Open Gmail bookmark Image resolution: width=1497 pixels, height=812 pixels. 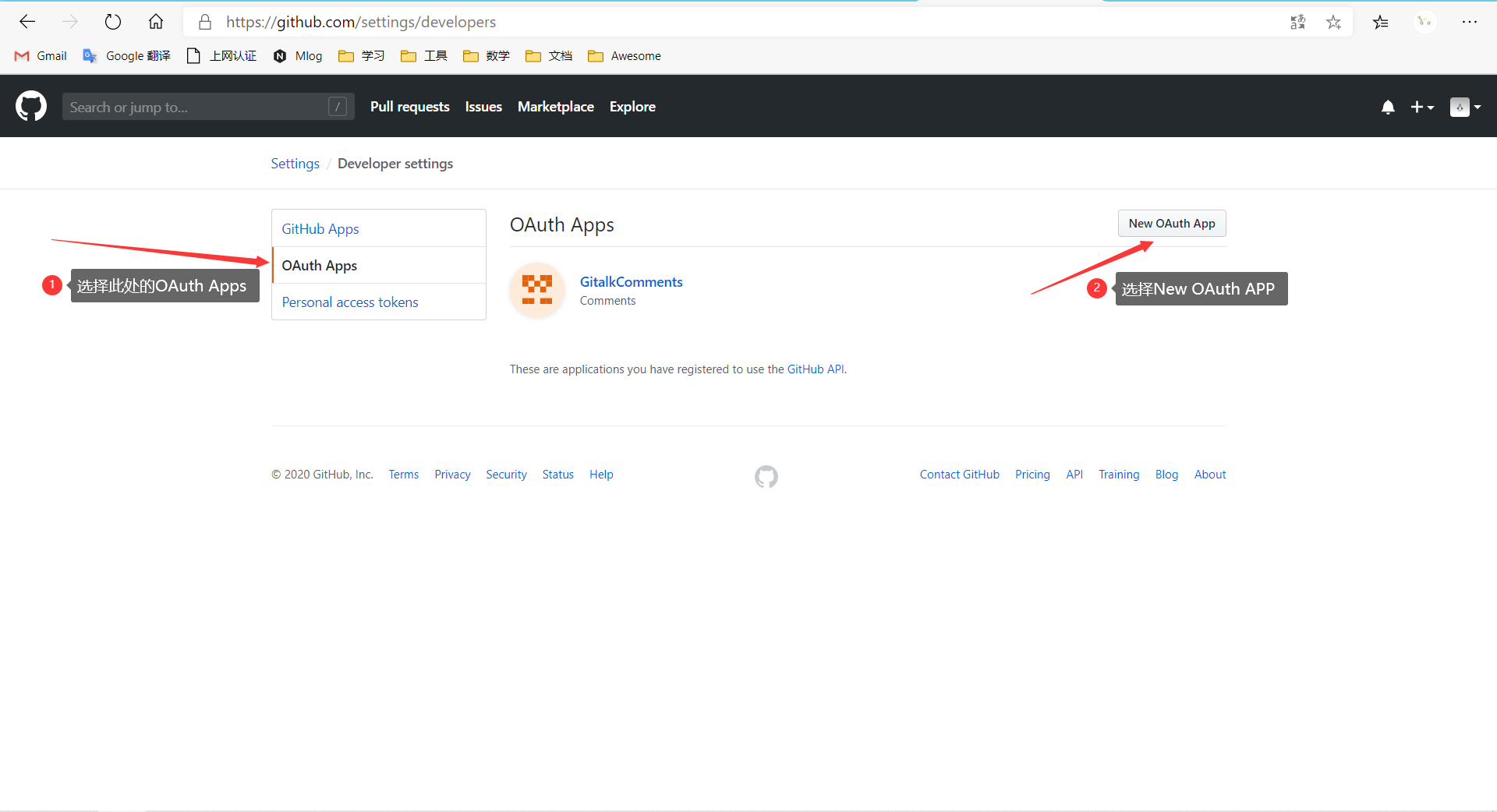tap(41, 56)
